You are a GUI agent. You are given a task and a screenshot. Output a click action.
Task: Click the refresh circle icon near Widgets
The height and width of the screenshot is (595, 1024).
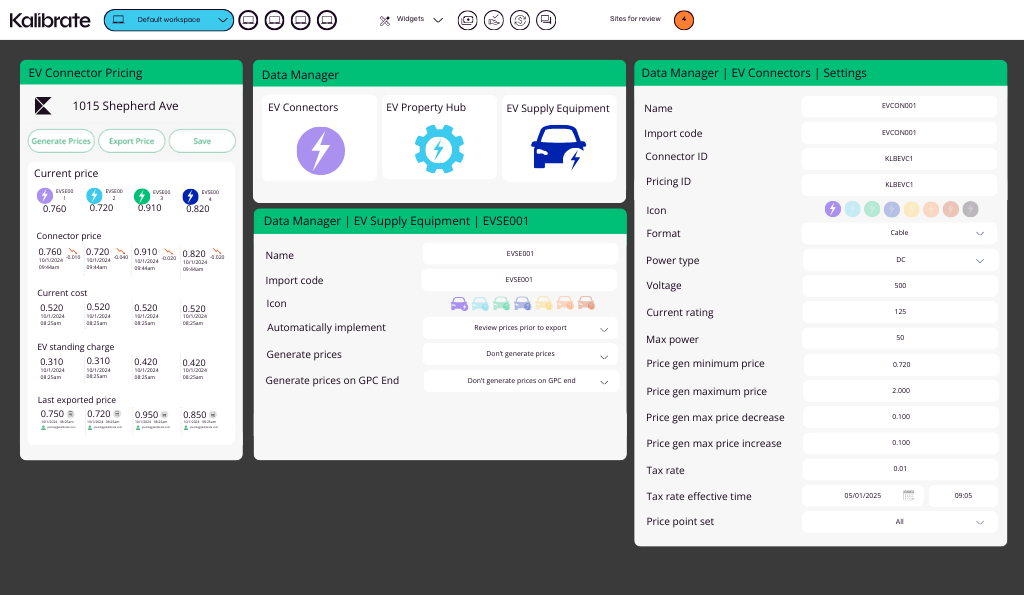(519, 19)
